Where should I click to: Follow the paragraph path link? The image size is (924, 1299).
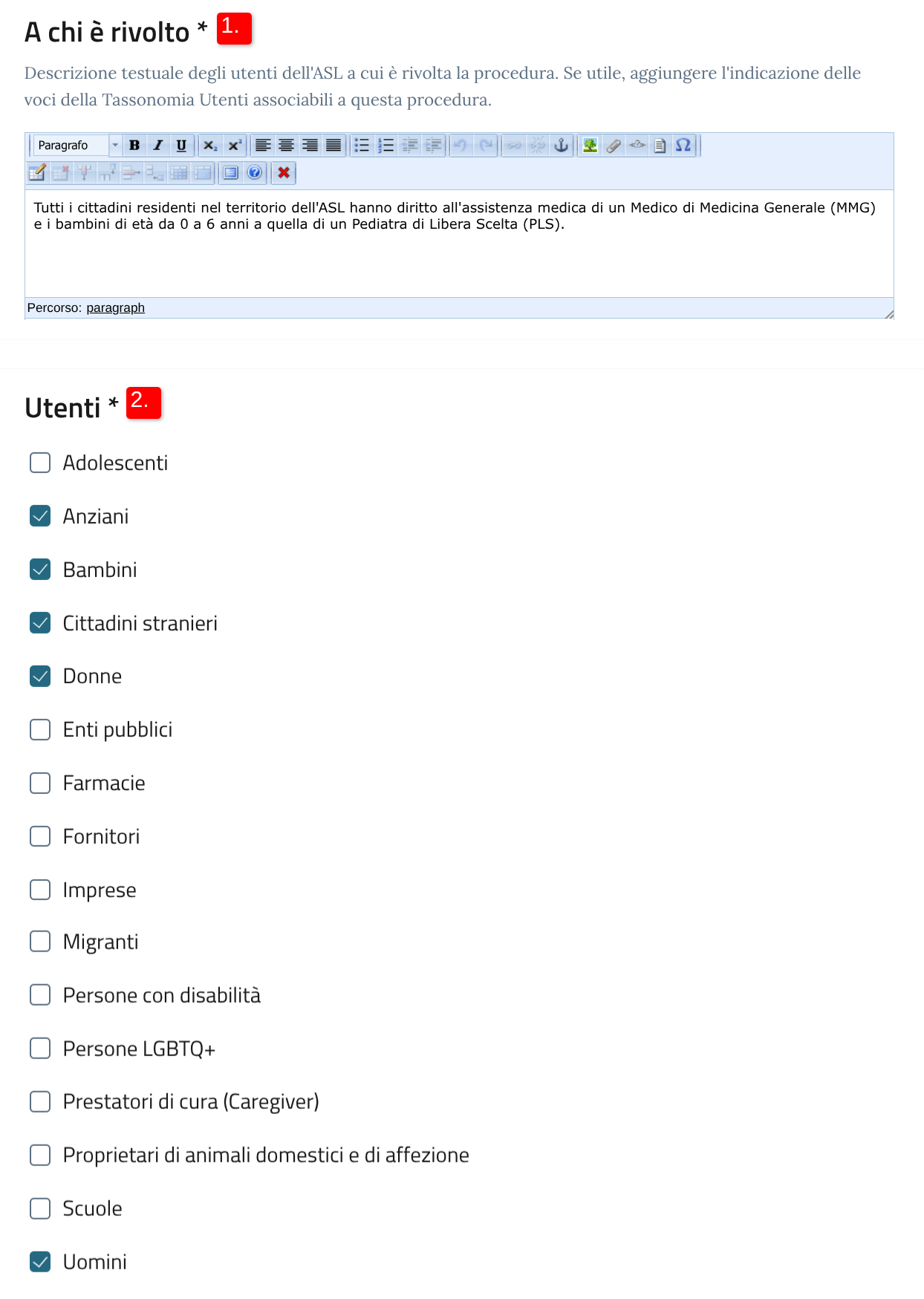(115, 308)
